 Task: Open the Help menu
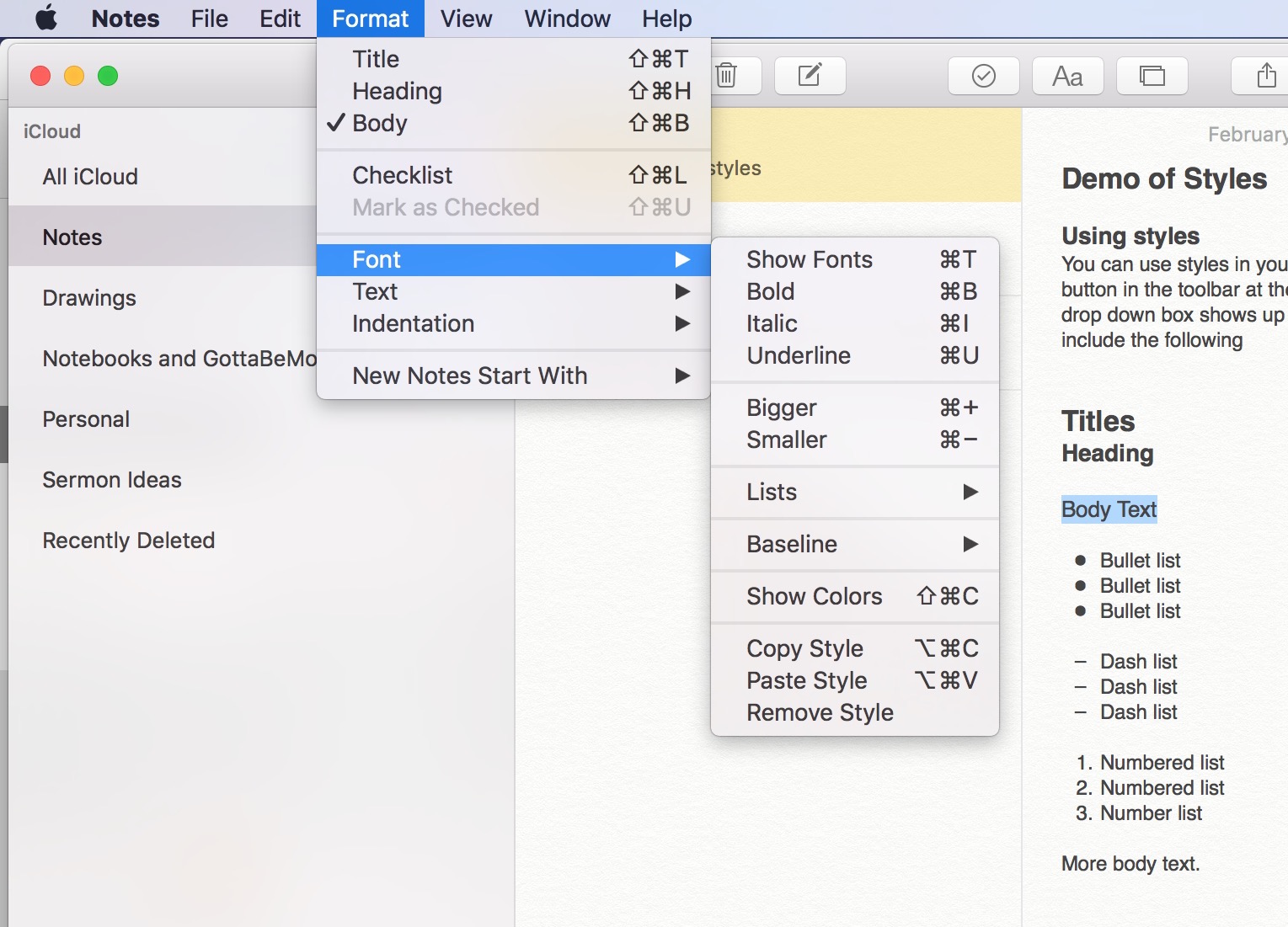pos(665,18)
